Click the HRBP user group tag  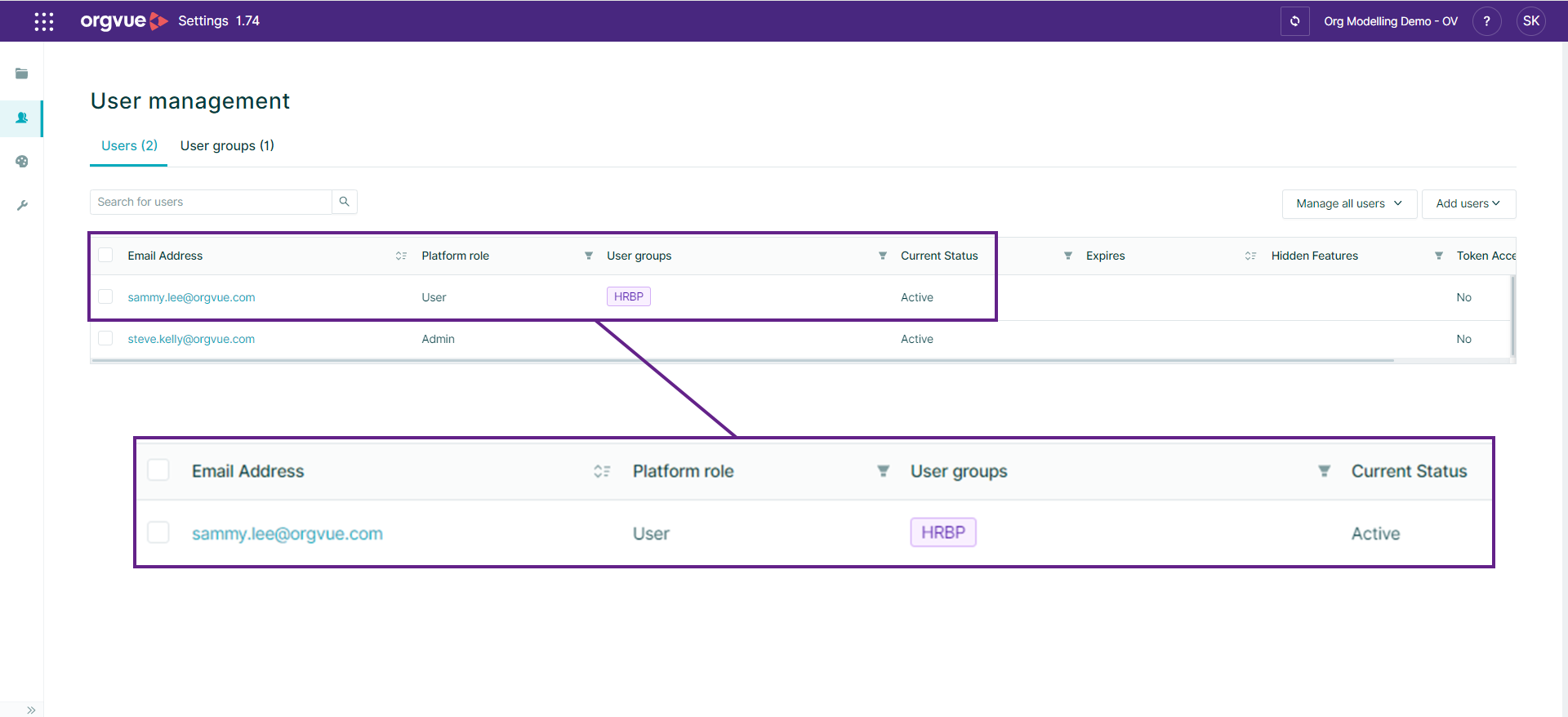628,296
